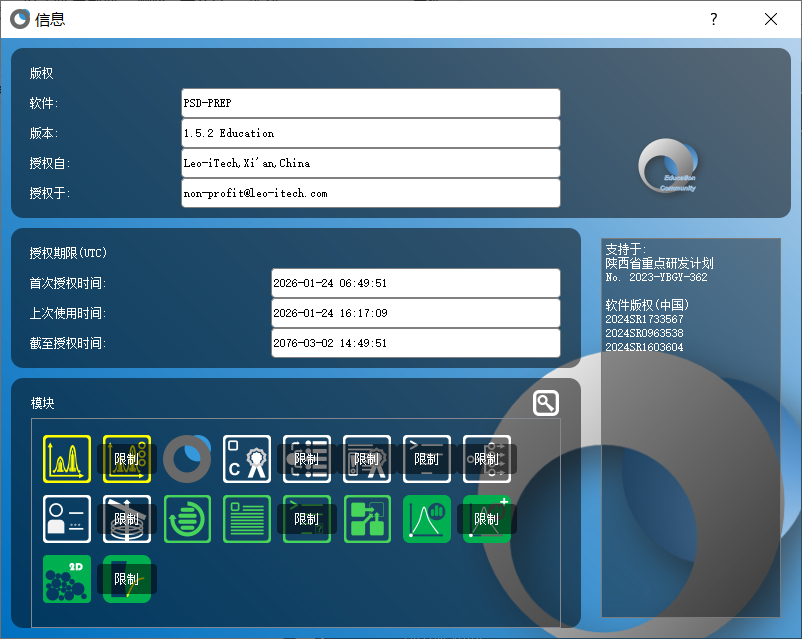Click the restricted green module in third row
Screen dimensions: 802x639
127,579
